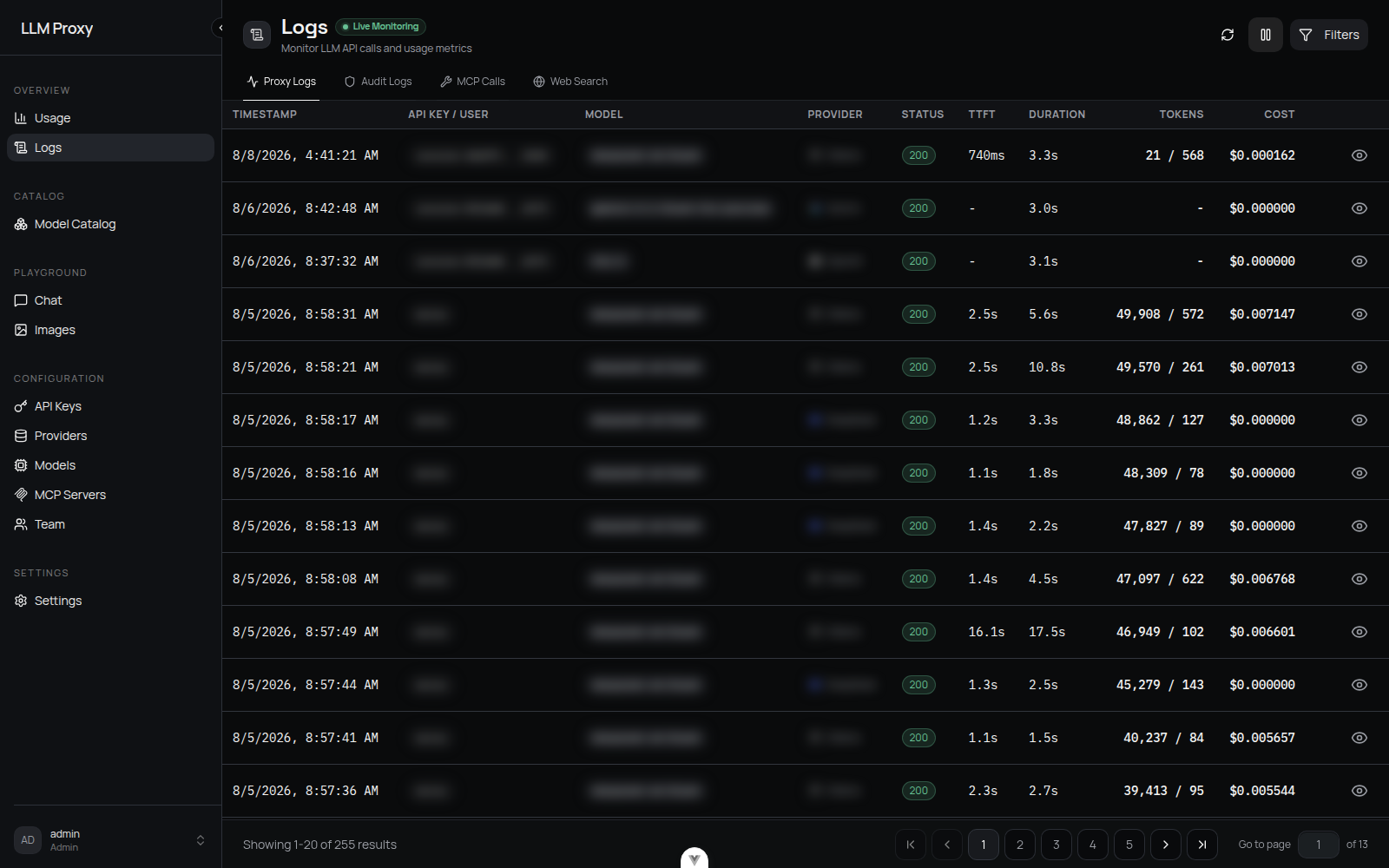Image resolution: width=1389 pixels, height=868 pixels.
Task: View details of 8/5/2026 8:57:49 AM log
Action: [1359, 632]
